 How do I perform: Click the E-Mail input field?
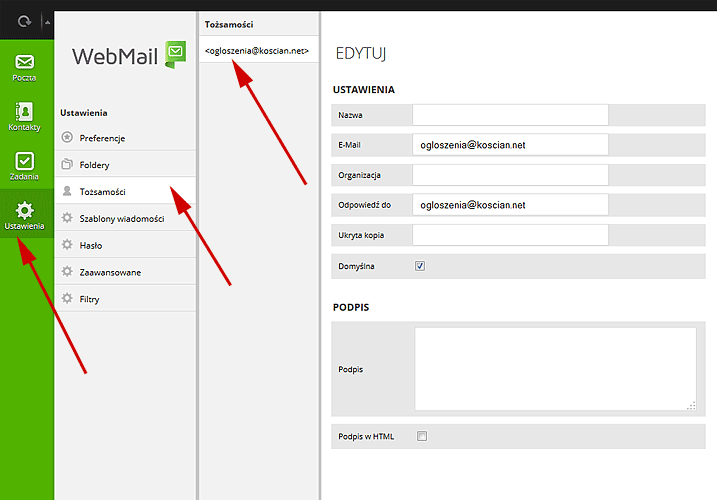(x=510, y=145)
